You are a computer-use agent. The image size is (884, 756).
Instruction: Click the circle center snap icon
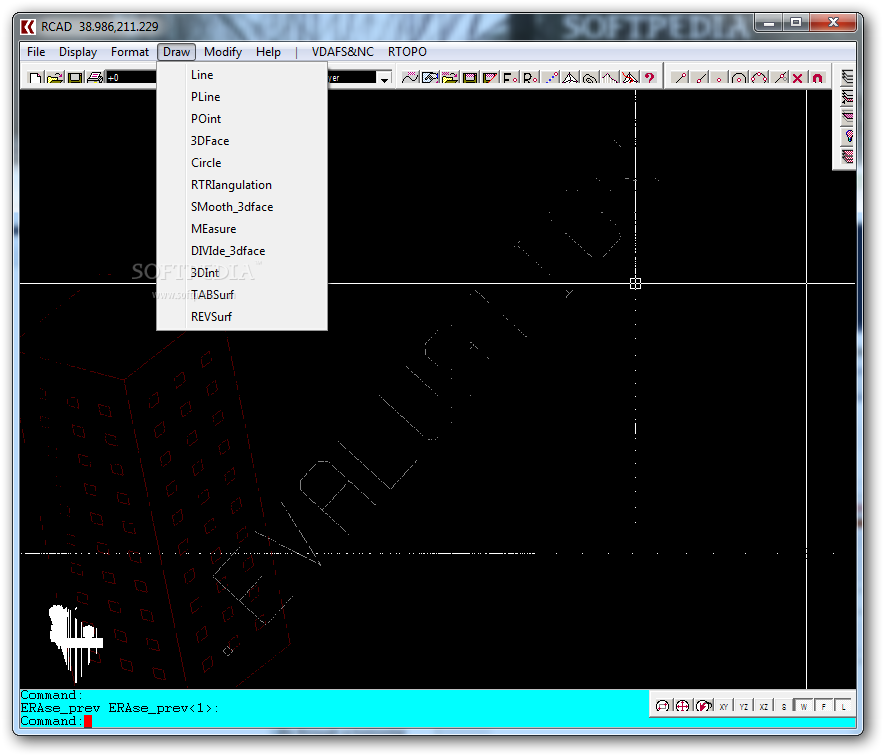(x=739, y=78)
